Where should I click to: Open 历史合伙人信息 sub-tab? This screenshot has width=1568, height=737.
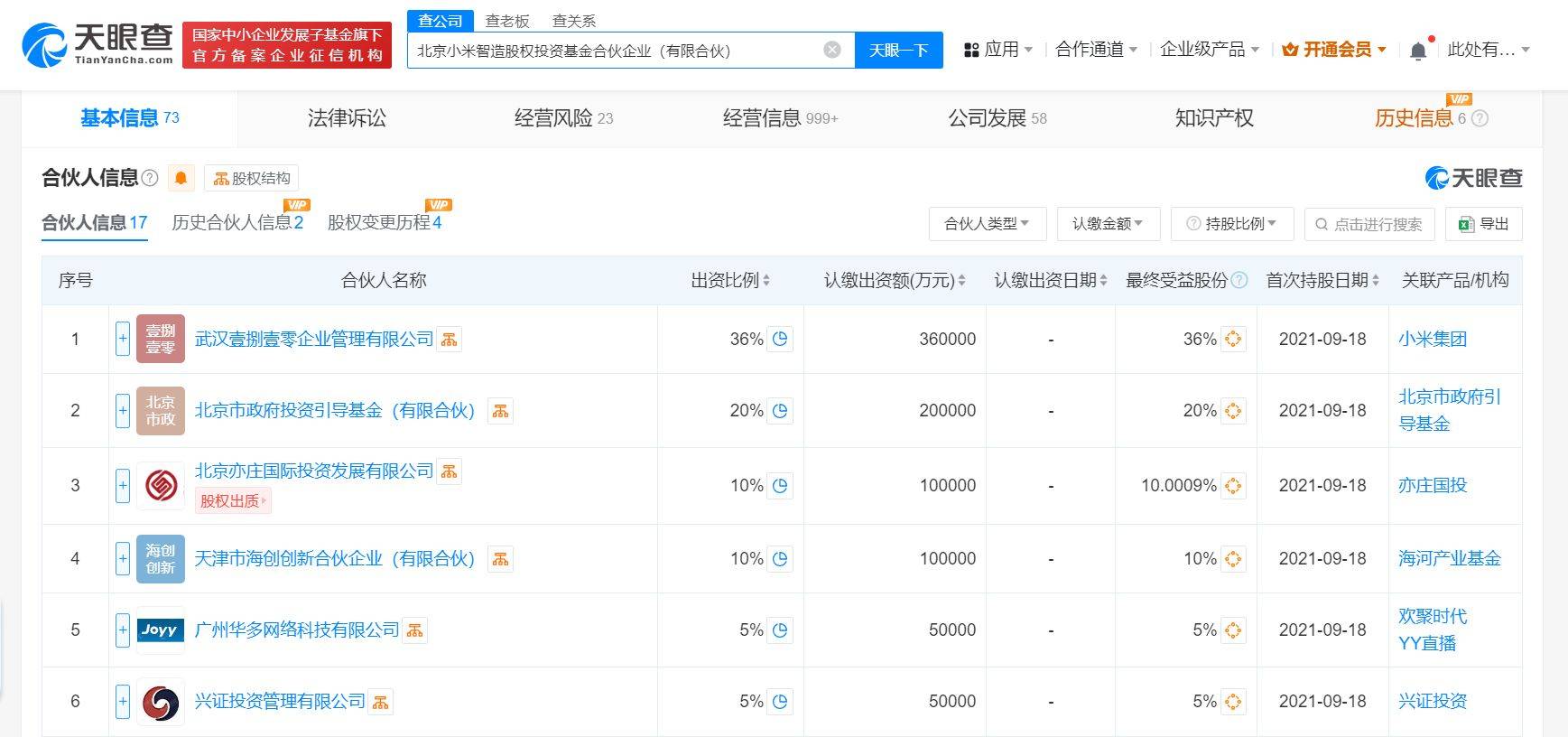(237, 222)
